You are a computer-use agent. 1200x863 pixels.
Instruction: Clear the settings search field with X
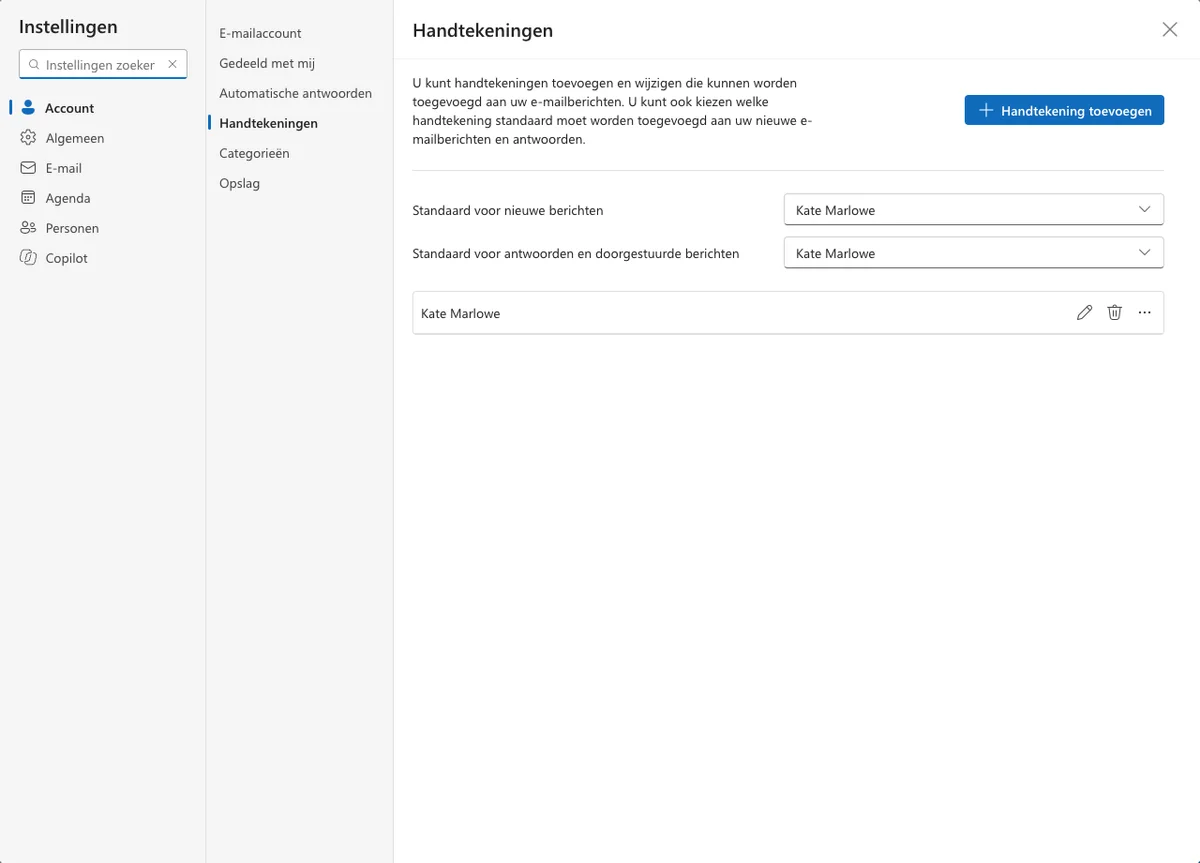tap(172, 64)
